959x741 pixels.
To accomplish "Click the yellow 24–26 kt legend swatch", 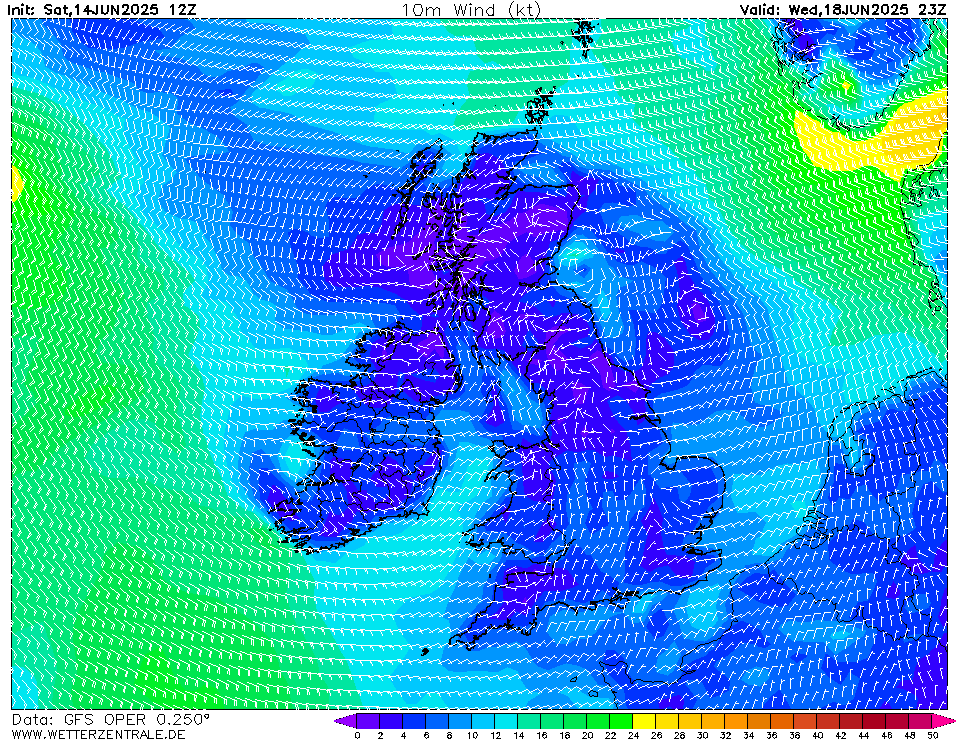I will [644, 721].
